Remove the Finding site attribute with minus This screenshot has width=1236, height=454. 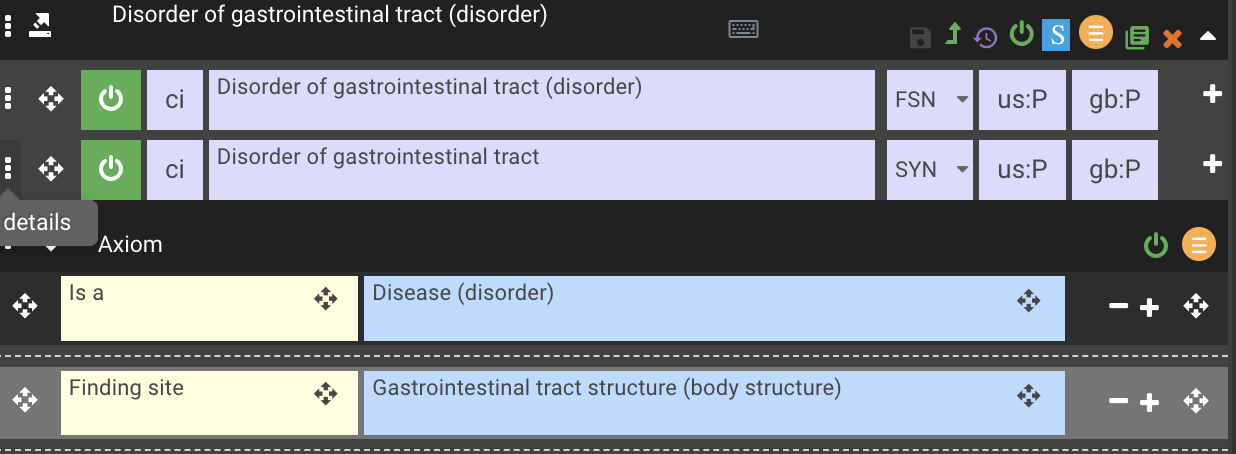click(x=1118, y=402)
